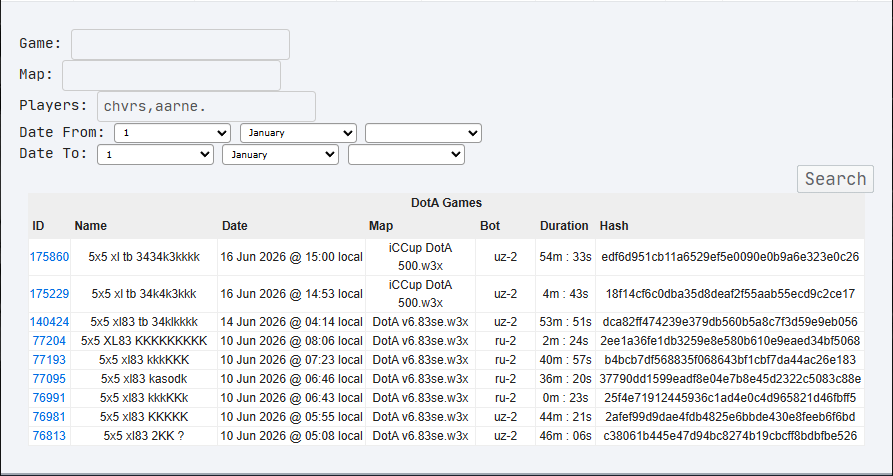Open game ID 76991 link
The image size is (893, 476).
49,398
